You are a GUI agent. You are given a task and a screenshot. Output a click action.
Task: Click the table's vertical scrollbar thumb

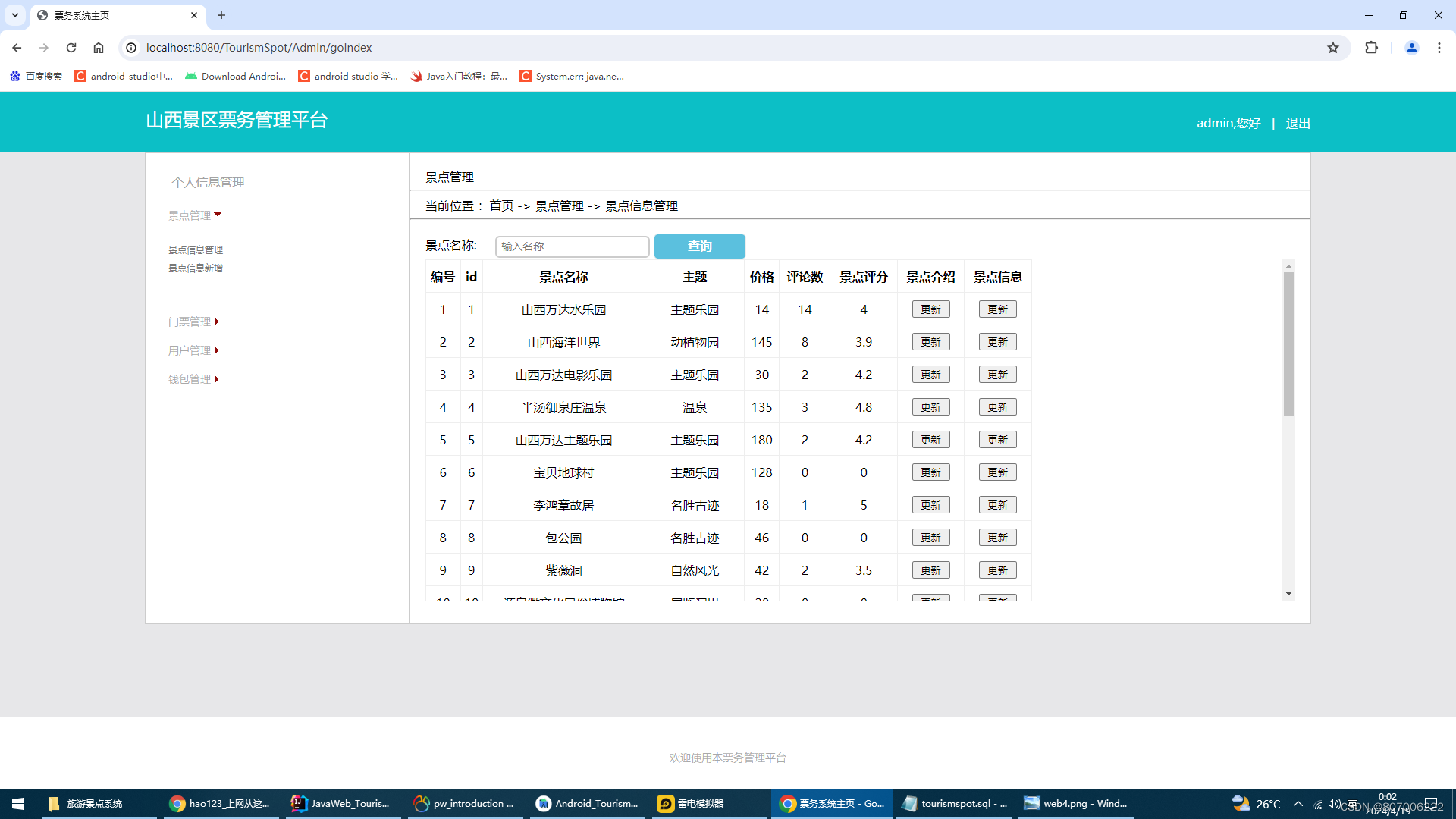tap(1288, 343)
